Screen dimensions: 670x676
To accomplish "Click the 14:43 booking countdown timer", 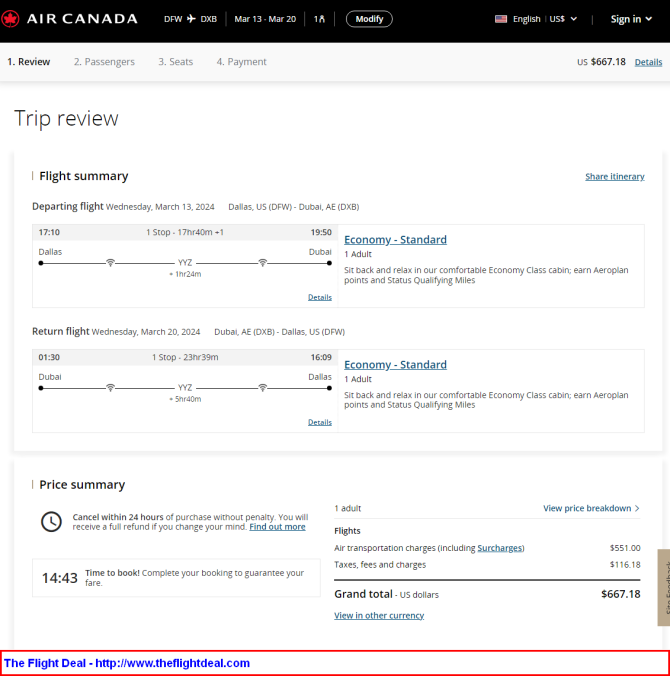I will pos(59,578).
